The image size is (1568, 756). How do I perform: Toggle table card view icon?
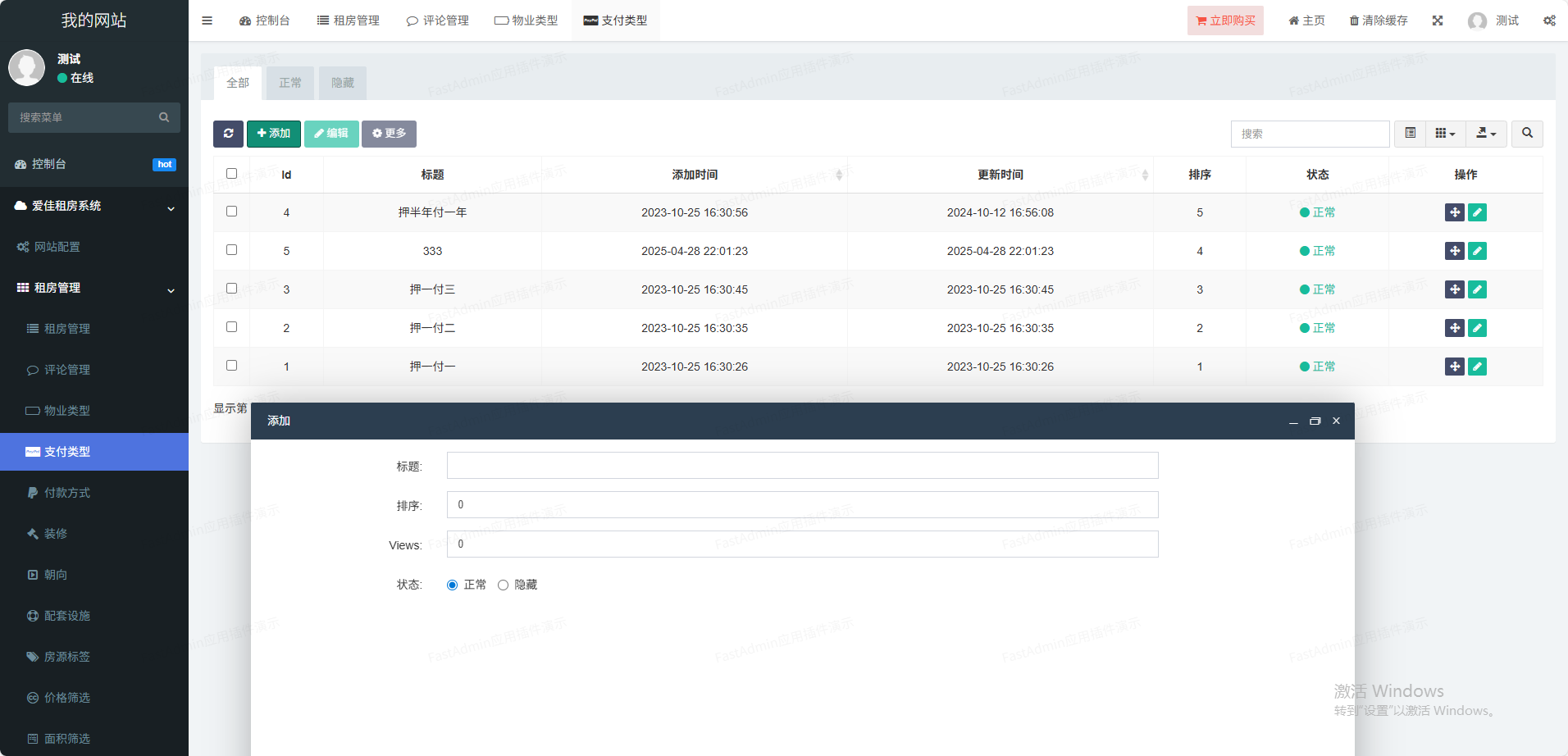coord(1410,134)
